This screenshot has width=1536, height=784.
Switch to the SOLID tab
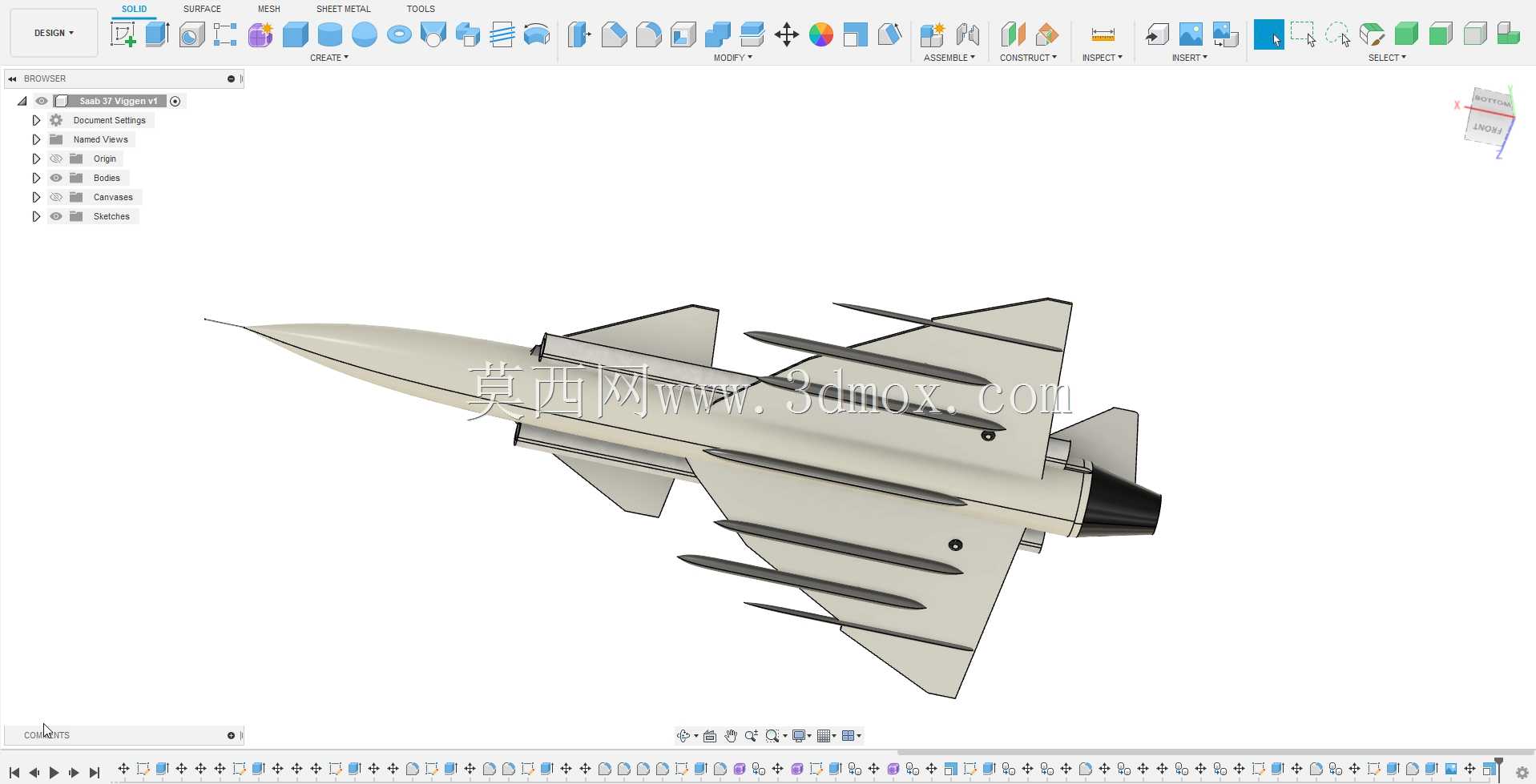134,9
